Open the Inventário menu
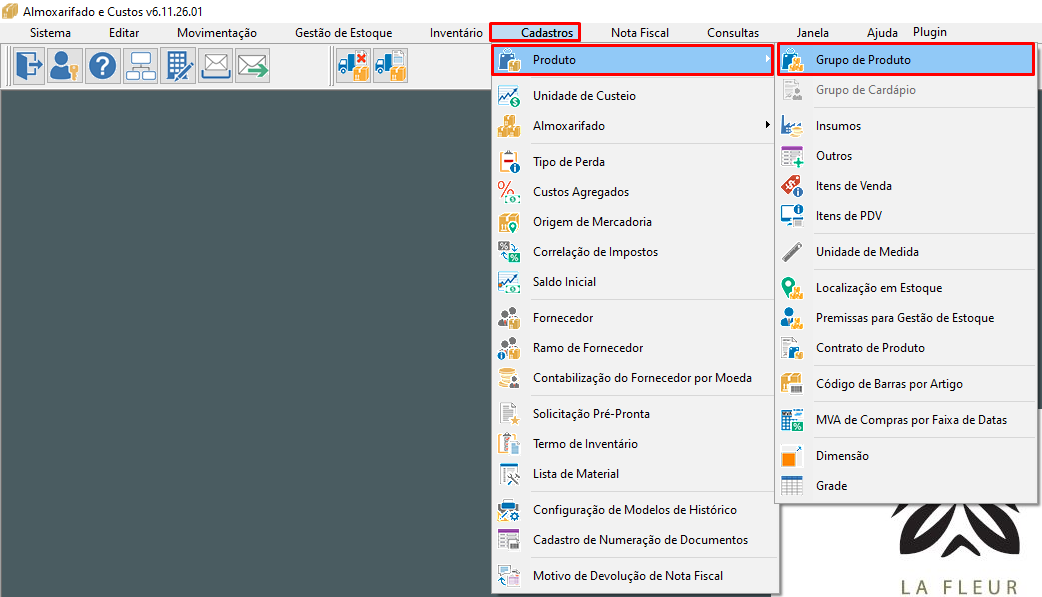The width and height of the screenshot is (1042, 597). click(x=456, y=33)
